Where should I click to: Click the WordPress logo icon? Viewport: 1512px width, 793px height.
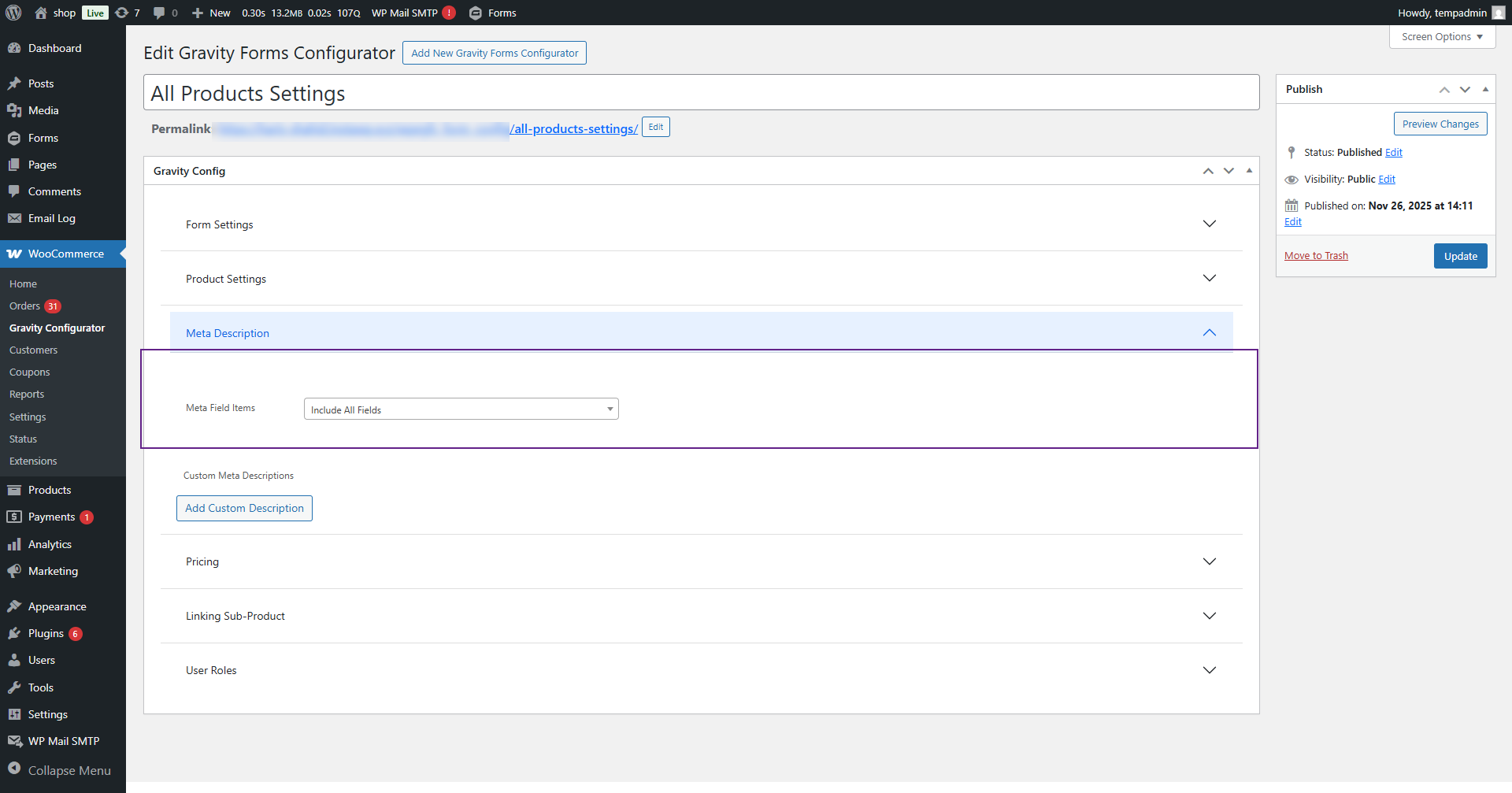click(x=13, y=13)
